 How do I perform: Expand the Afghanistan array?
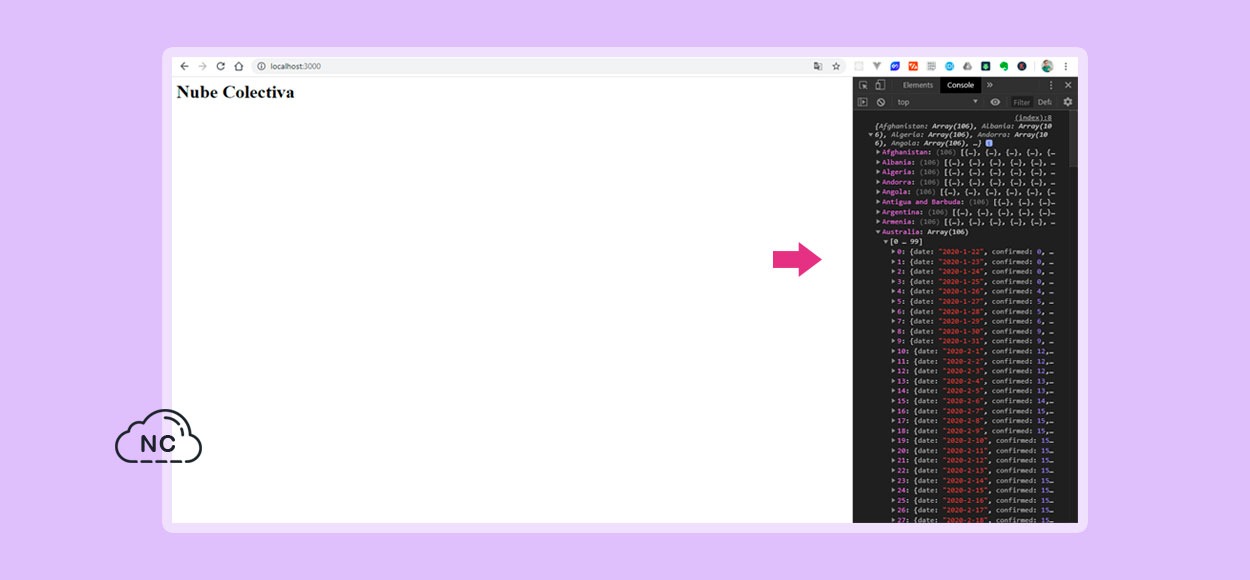pyautogui.click(x=879, y=152)
